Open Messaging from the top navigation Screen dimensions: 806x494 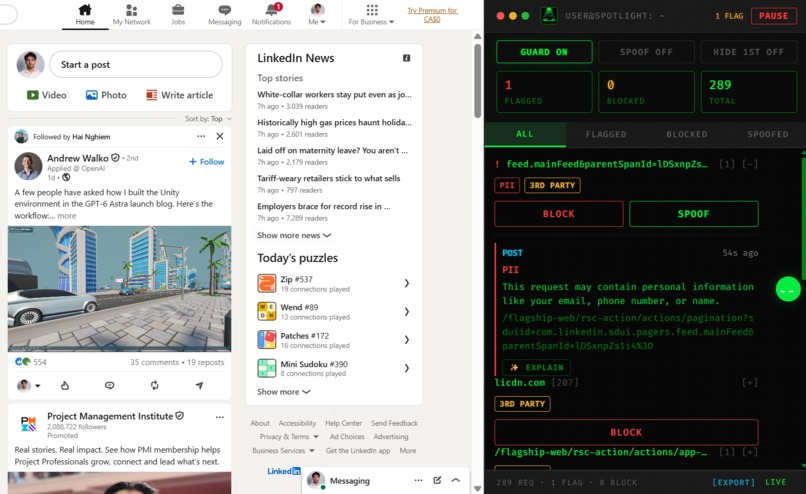(225, 14)
